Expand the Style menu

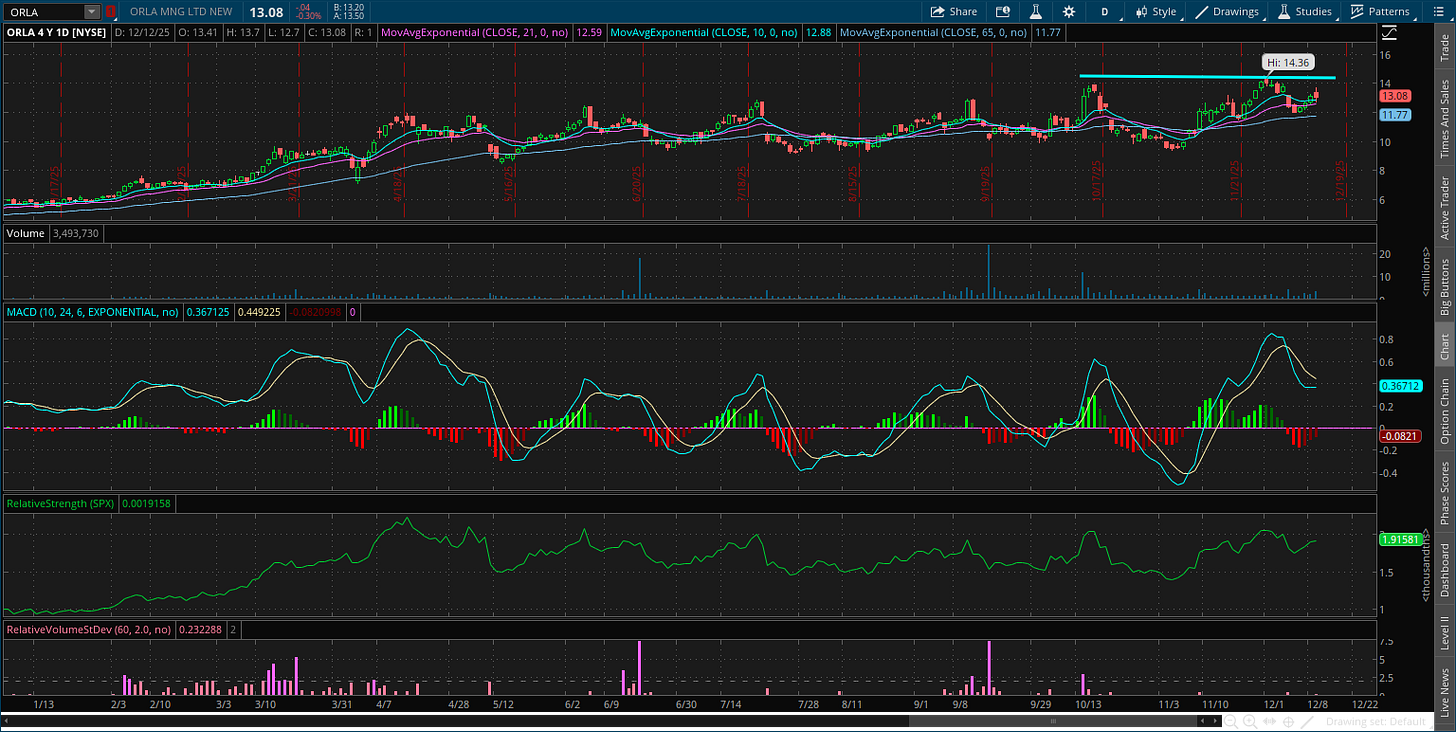[x=1156, y=12]
